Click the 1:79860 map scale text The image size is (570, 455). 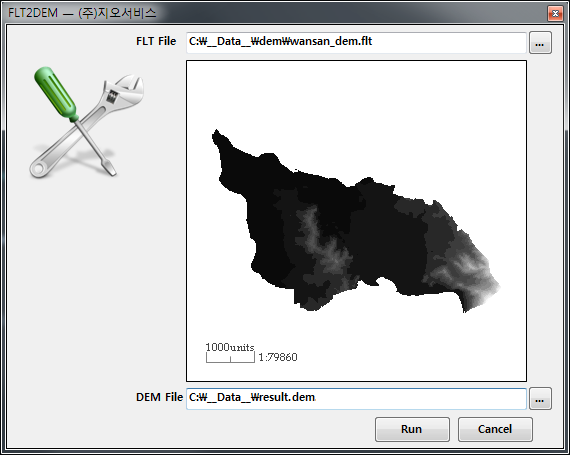click(278, 358)
